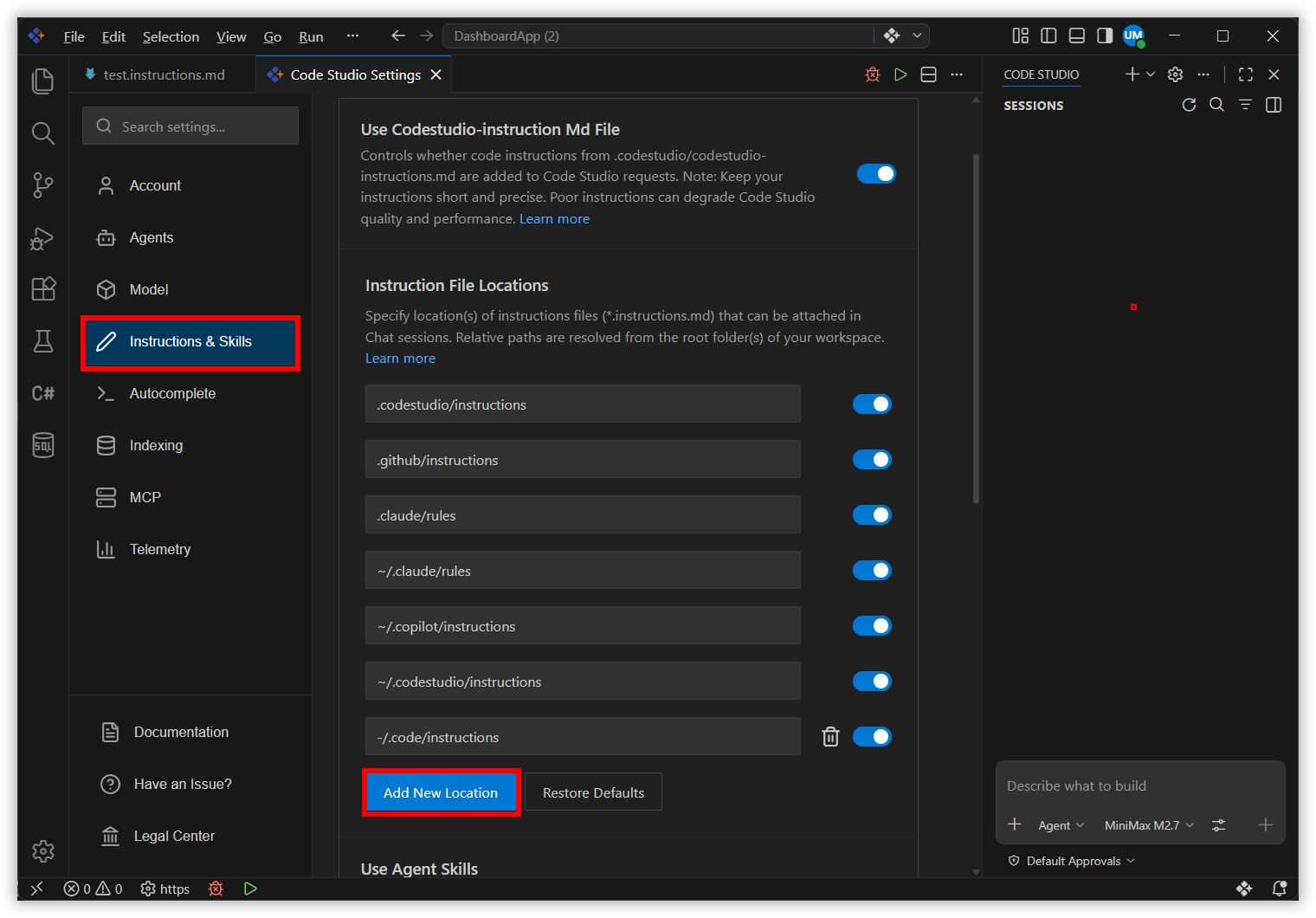The image size is (1316, 918).
Task: Open the Run and Debug view
Action: click(x=42, y=237)
